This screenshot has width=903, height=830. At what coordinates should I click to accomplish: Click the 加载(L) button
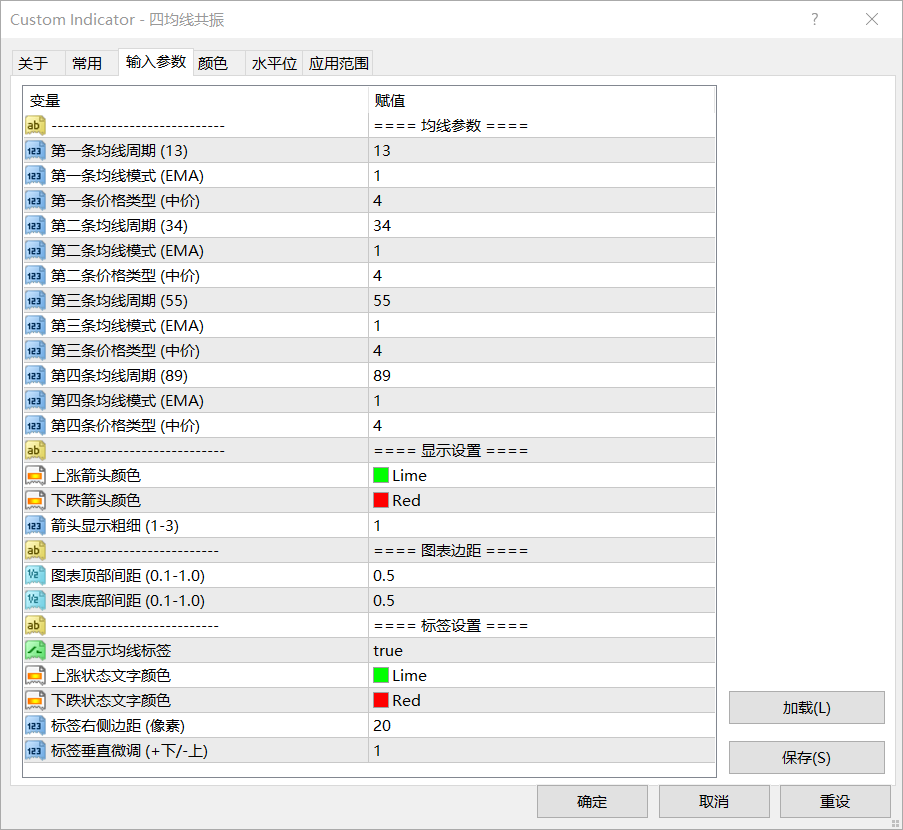(x=806, y=707)
